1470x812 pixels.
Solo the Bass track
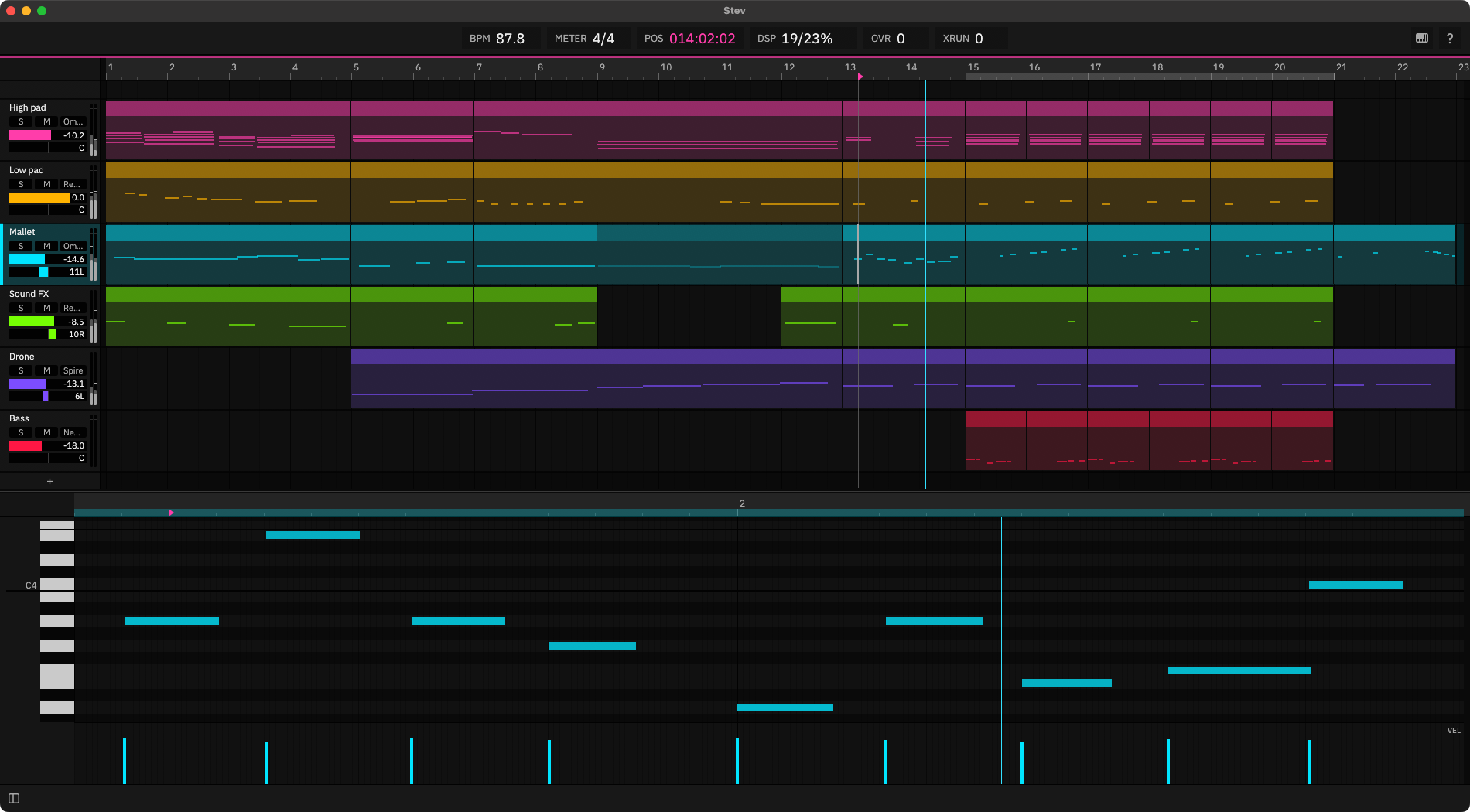[x=21, y=432]
